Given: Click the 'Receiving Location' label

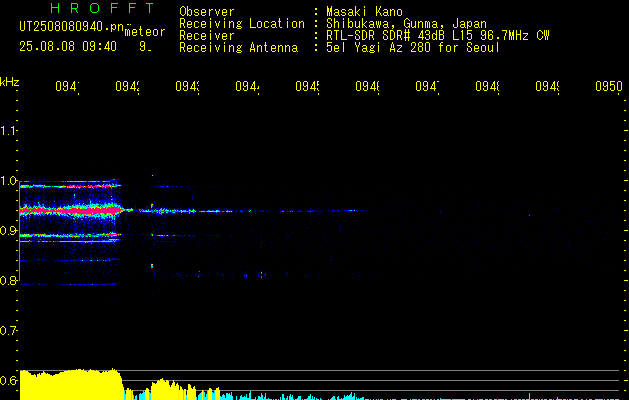Looking at the screenshot, I should pyautogui.click(x=242, y=24).
